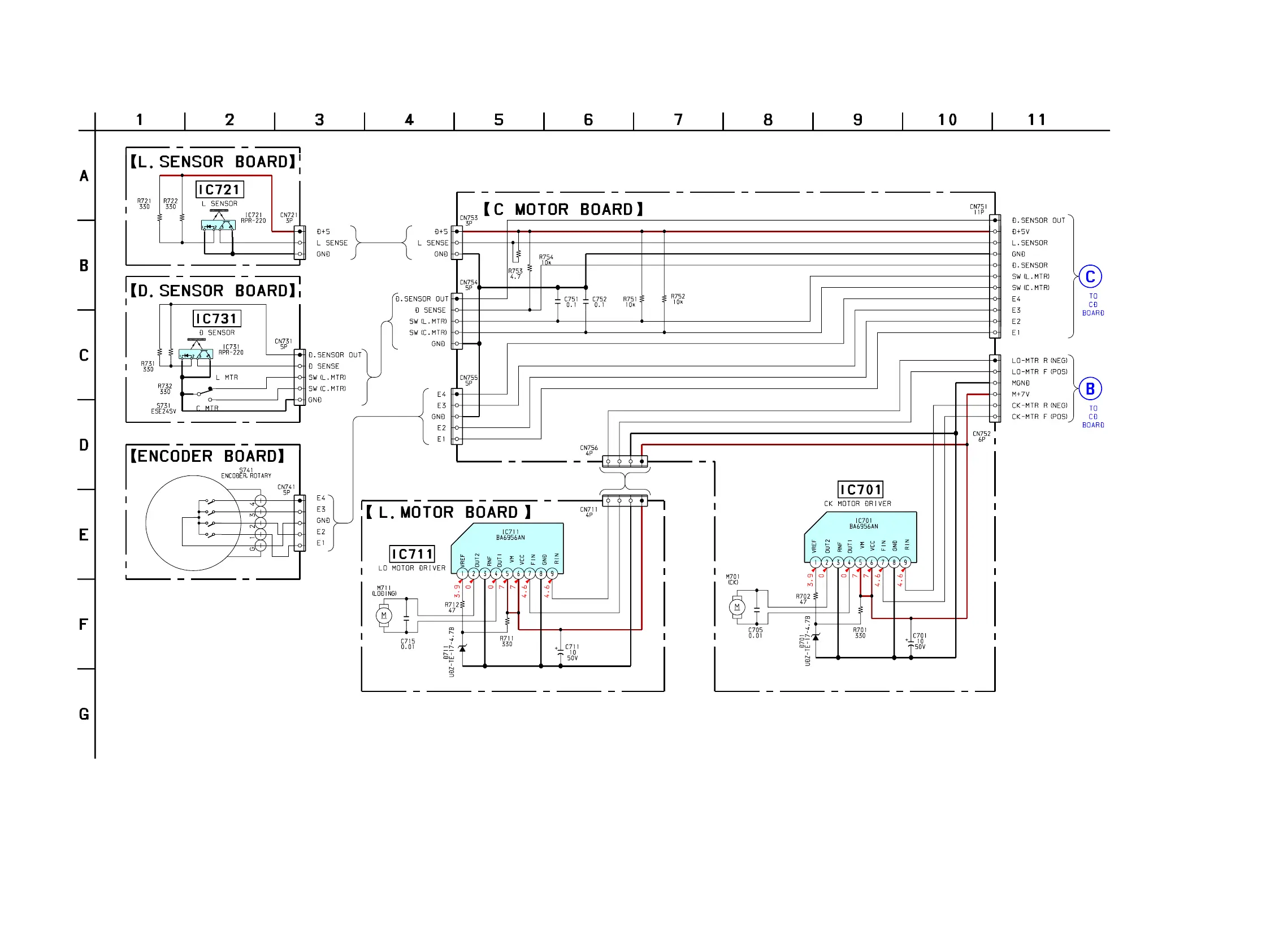Click the boxed IC721 label
This screenshot has height=952, width=1266.
pyautogui.click(x=220, y=189)
